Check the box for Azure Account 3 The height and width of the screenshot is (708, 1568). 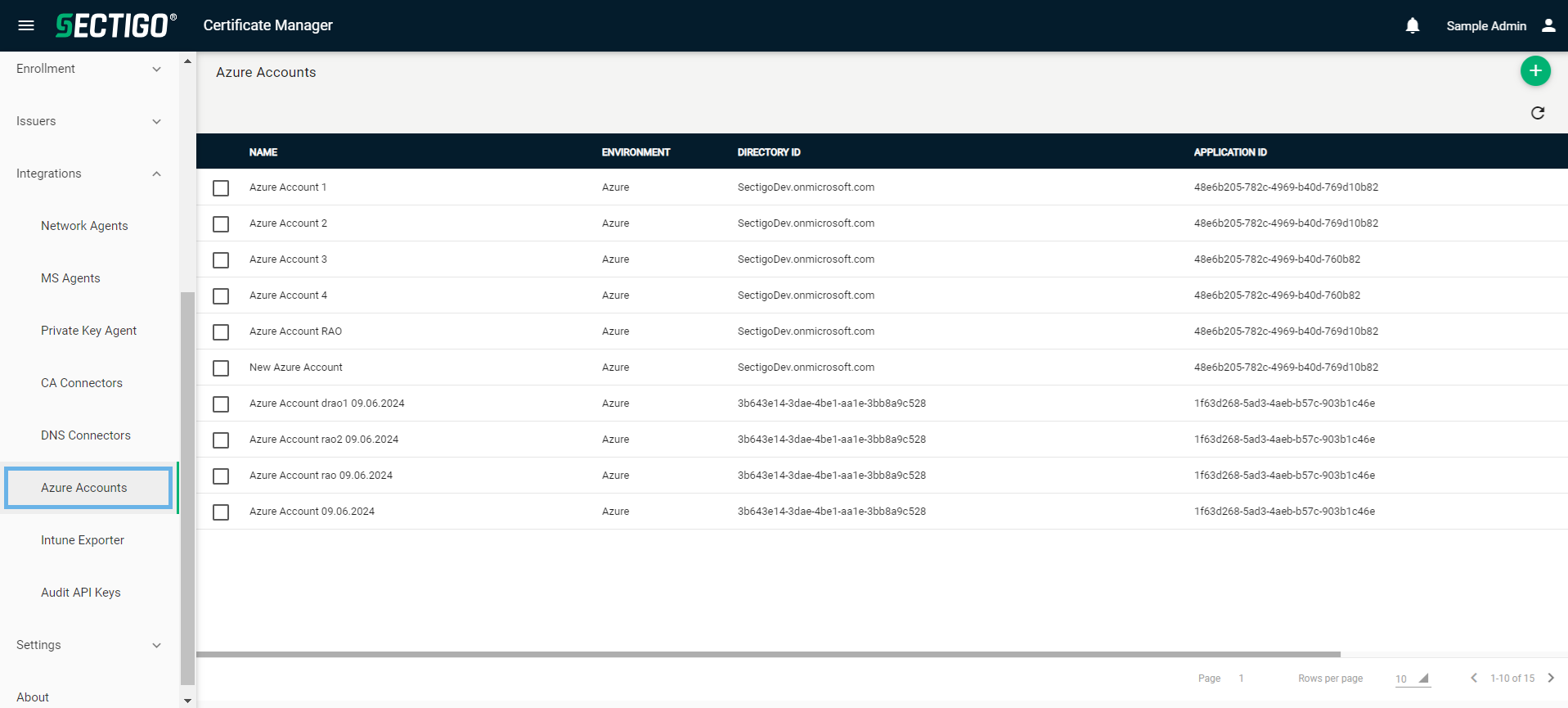tap(221, 260)
